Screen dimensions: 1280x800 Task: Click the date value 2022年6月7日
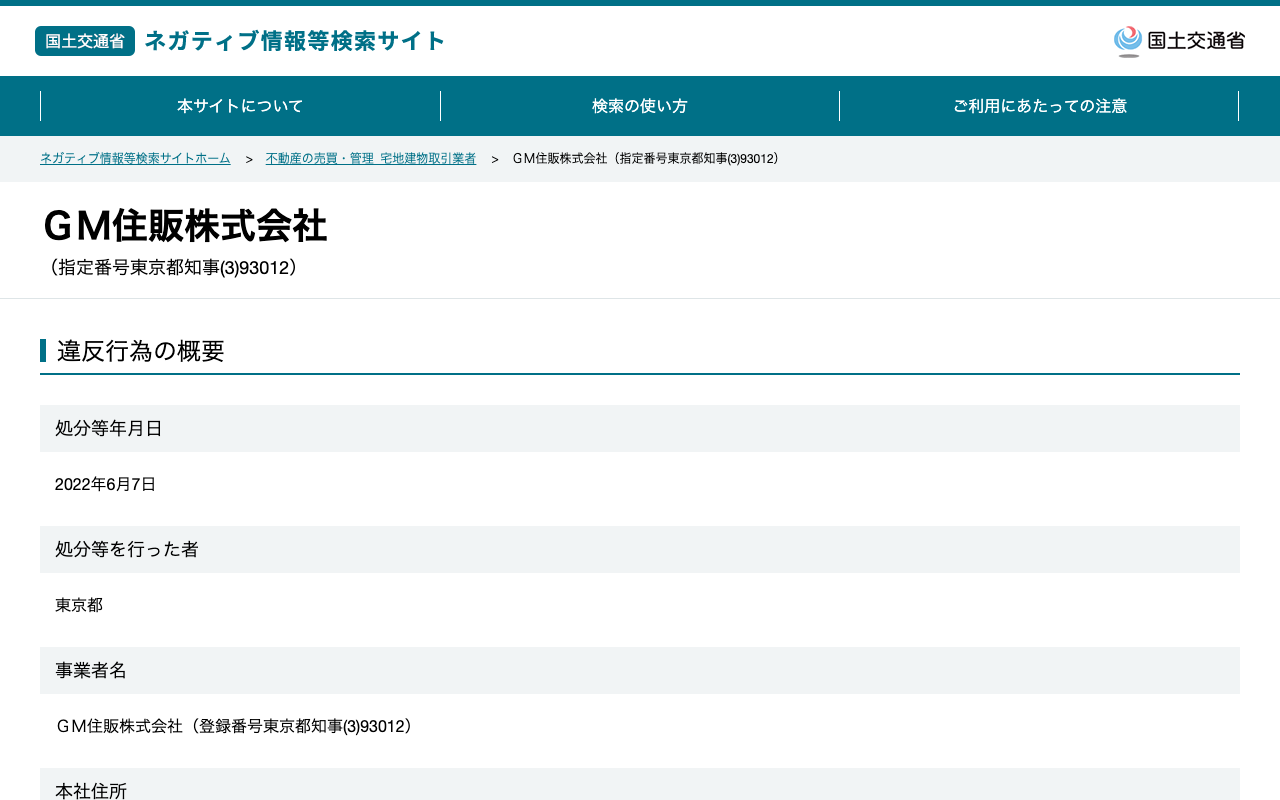[106, 485]
